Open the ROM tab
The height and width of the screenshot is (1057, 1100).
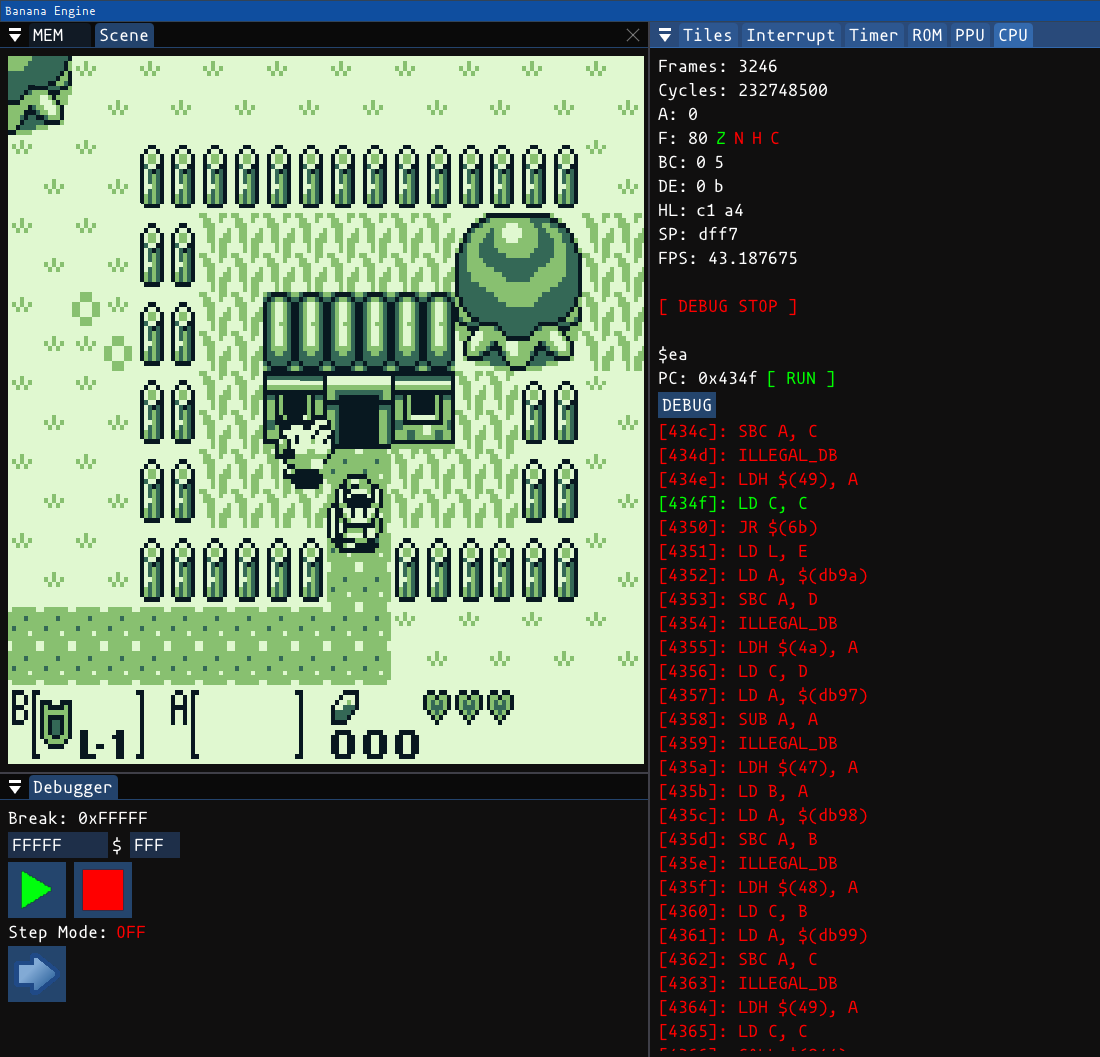927,35
